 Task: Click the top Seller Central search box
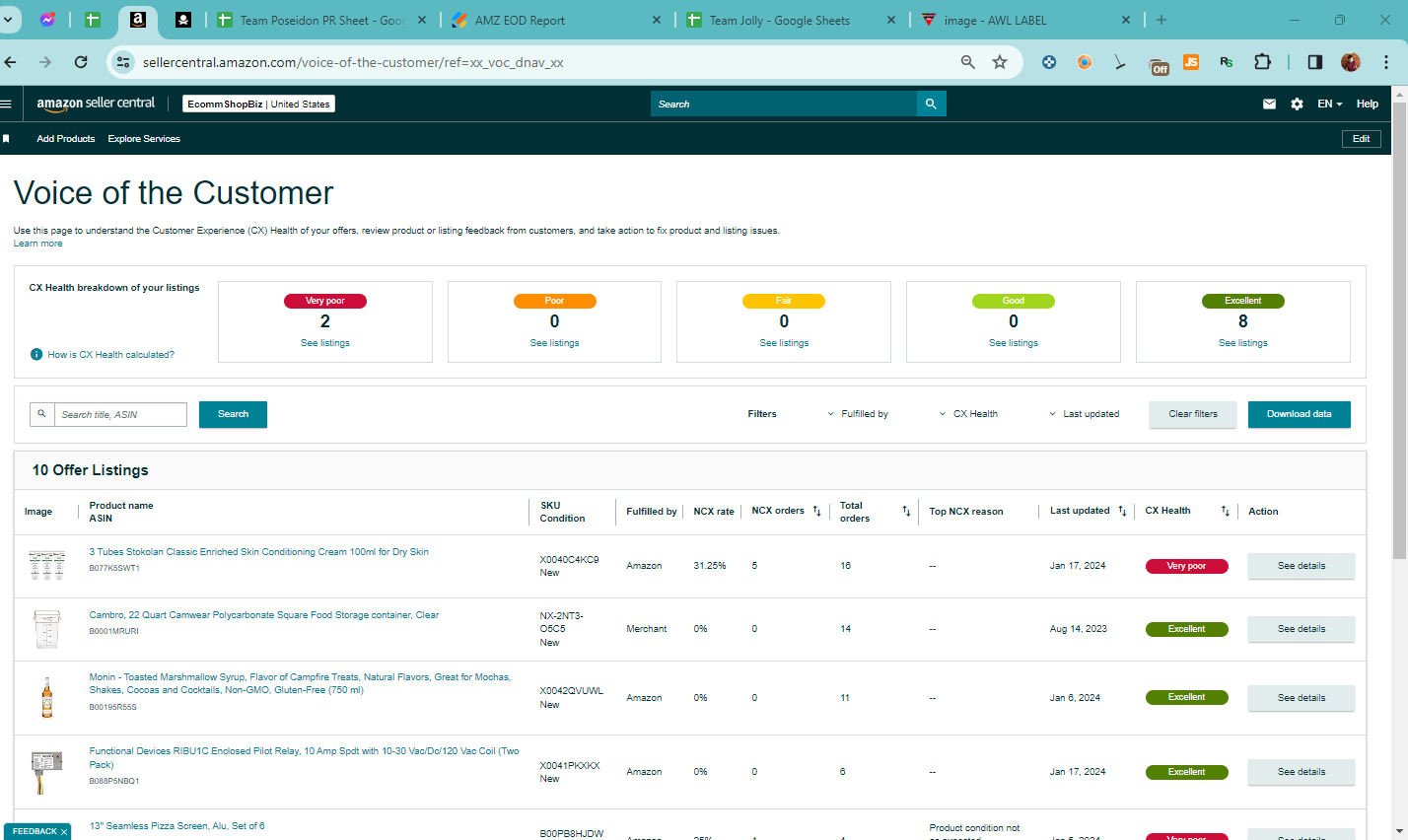click(x=784, y=104)
